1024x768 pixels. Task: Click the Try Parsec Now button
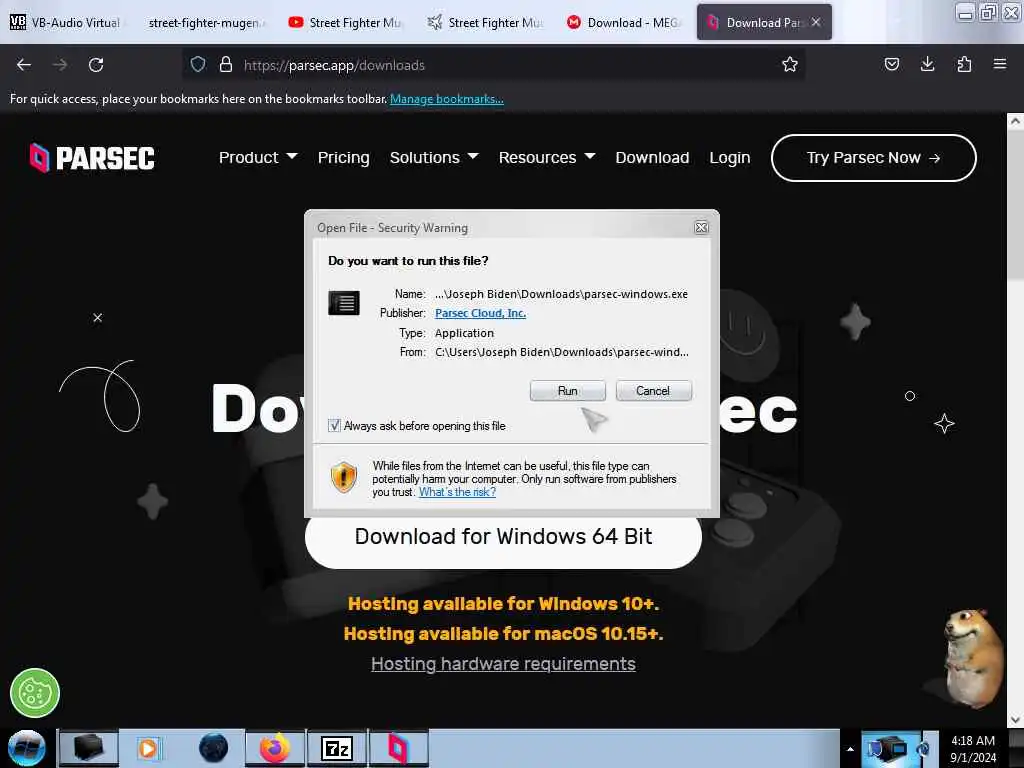tap(874, 158)
